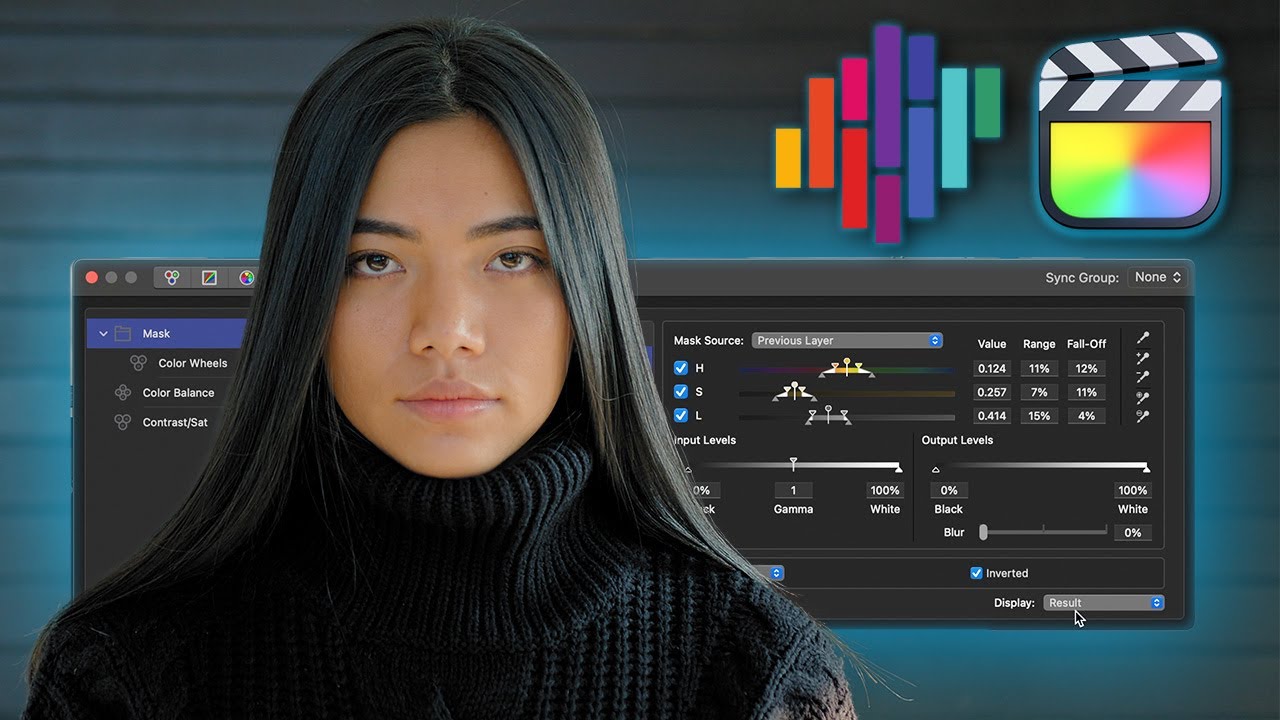
Task: Edit the Input Levels White 100% field
Action: 884,490
